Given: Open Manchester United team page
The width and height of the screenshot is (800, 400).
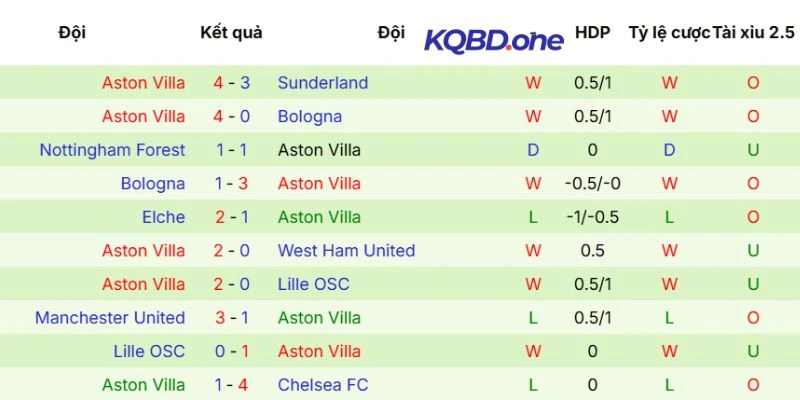Looking at the screenshot, I should (x=110, y=318).
